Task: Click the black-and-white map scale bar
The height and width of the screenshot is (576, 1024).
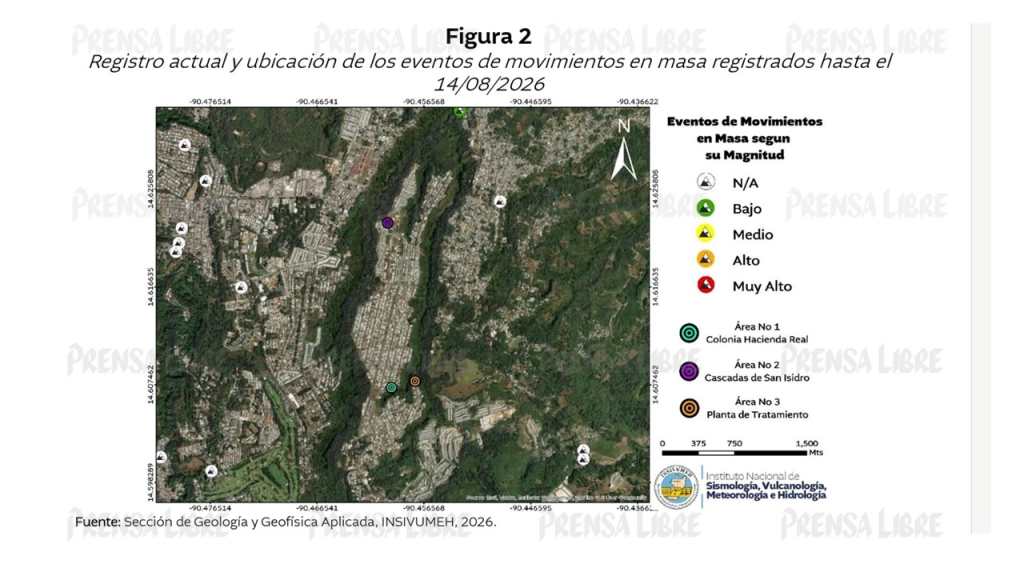Action: (735, 453)
